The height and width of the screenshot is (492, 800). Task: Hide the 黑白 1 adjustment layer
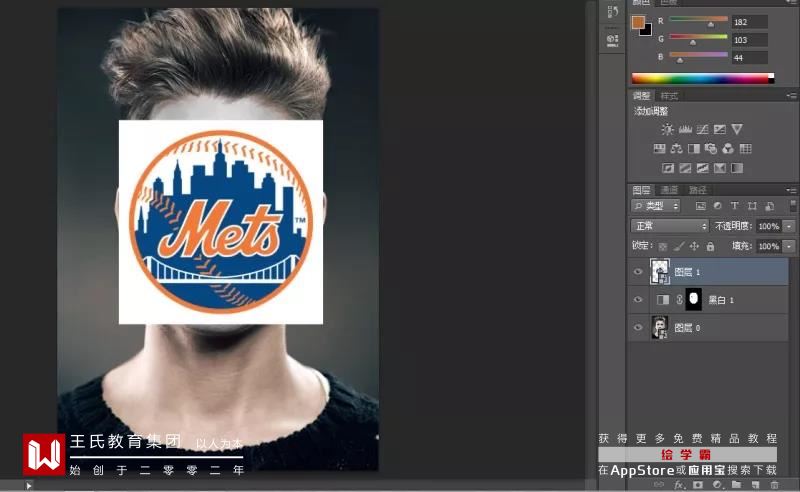point(638,300)
